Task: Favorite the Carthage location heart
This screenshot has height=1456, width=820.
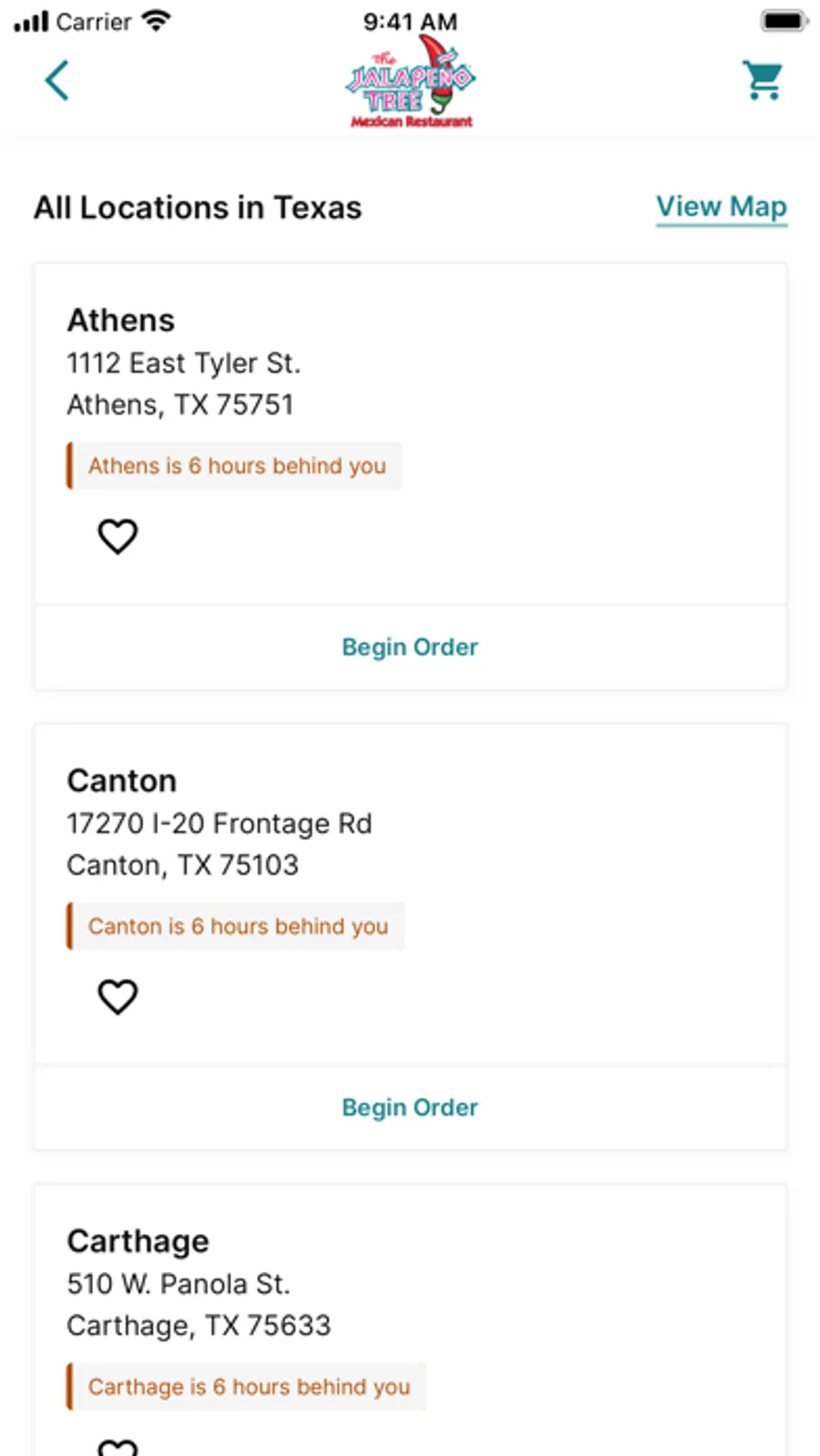Action: (118, 1447)
